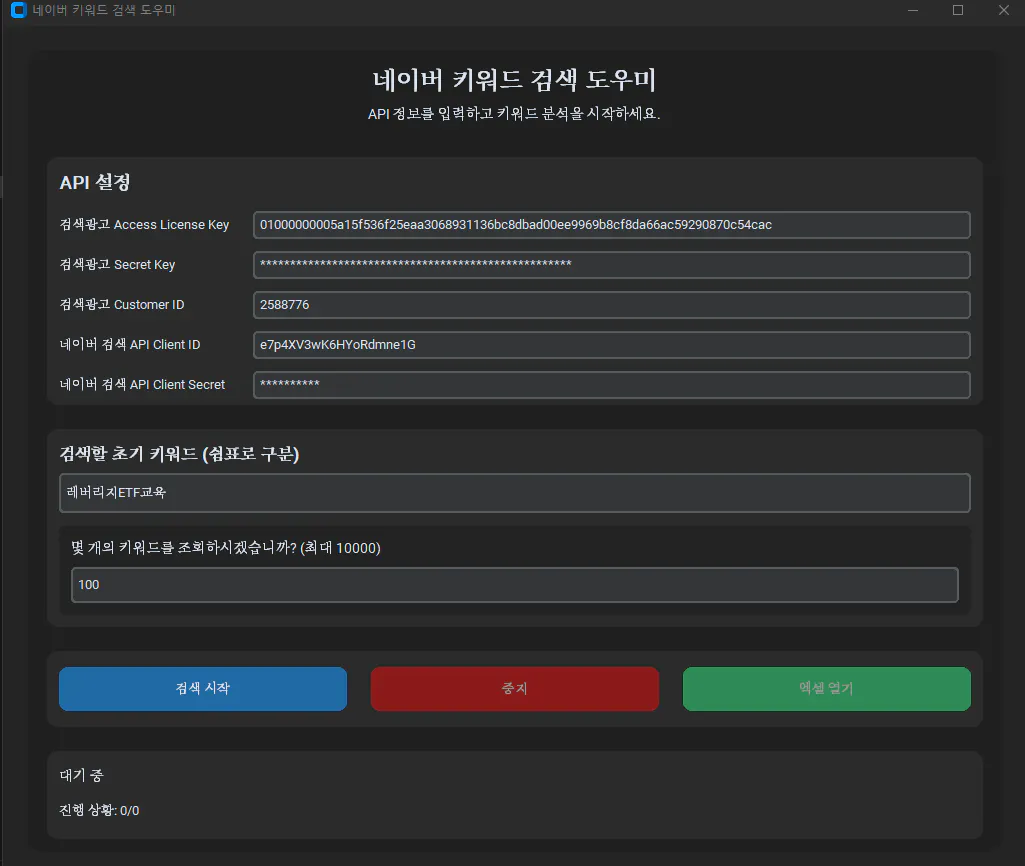
Task: Close the 네이버 키워드 검색 도우미 window
Action: pyautogui.click(x=1003, y=10)
